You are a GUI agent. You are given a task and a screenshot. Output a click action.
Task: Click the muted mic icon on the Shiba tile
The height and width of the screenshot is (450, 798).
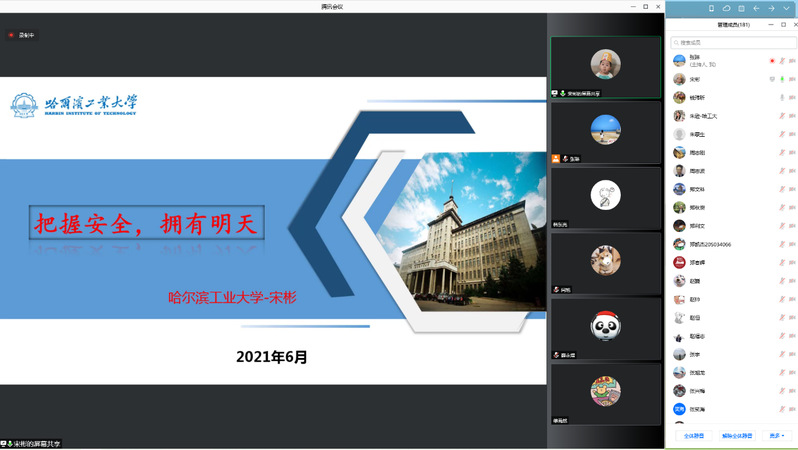557,290
